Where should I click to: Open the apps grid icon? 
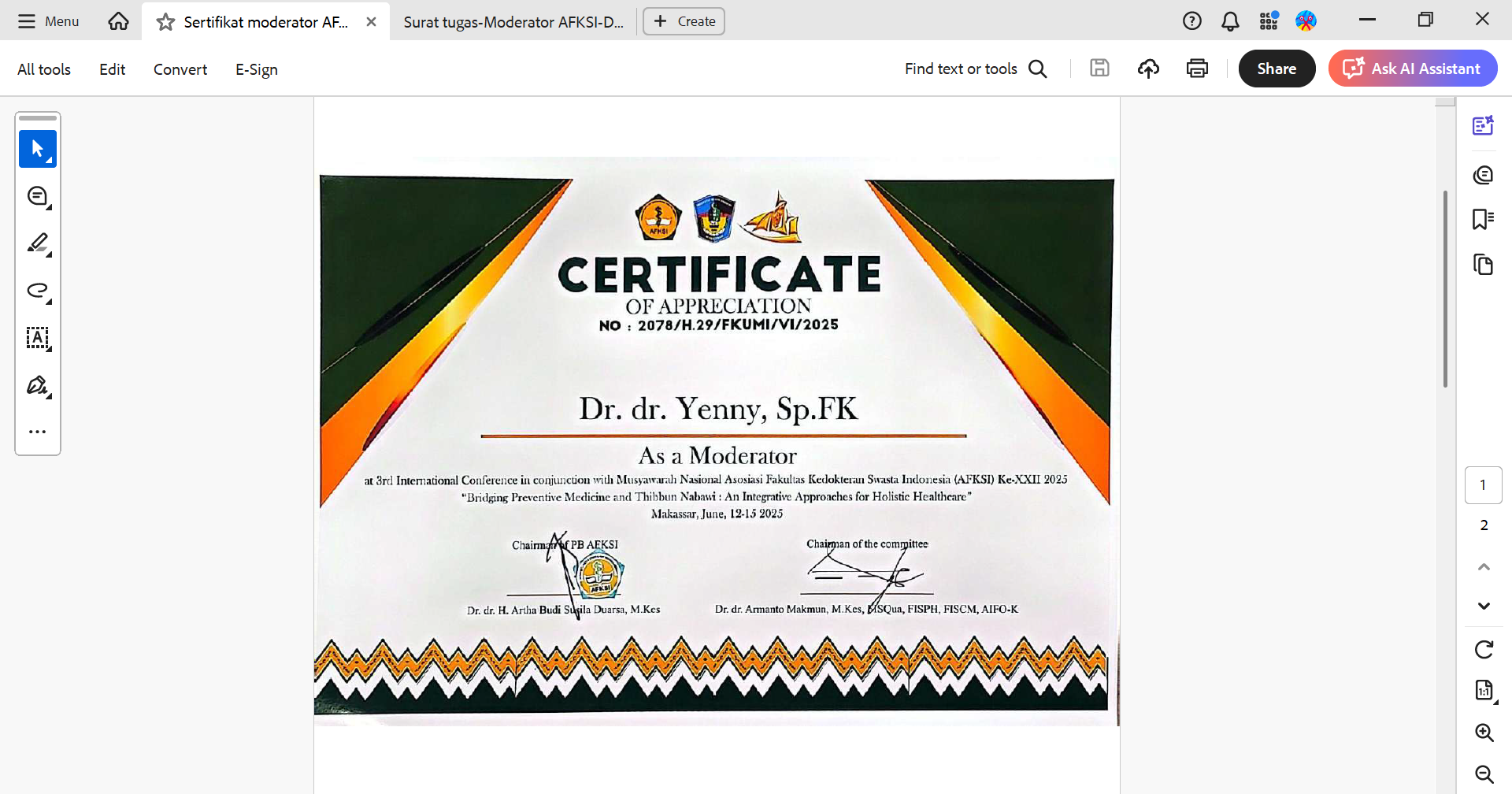[x=1268, y=21]
